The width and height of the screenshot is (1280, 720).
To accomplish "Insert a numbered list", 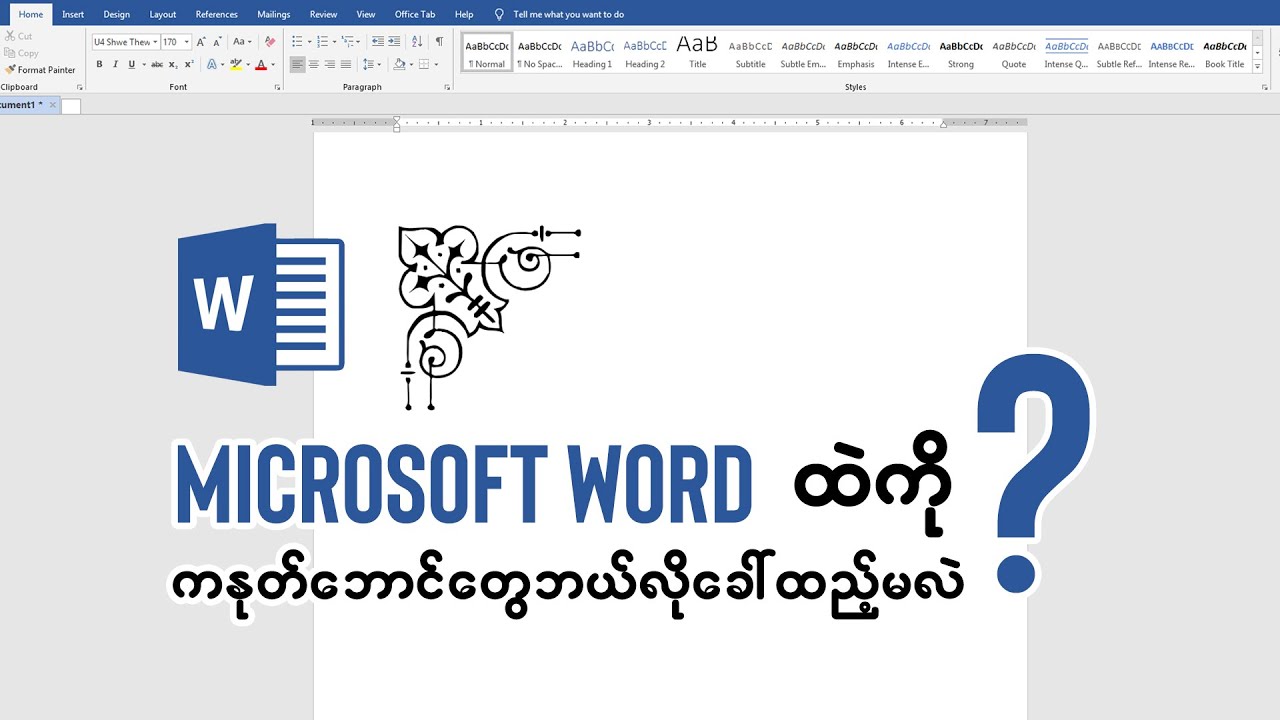I will click(x=322, y=42).
